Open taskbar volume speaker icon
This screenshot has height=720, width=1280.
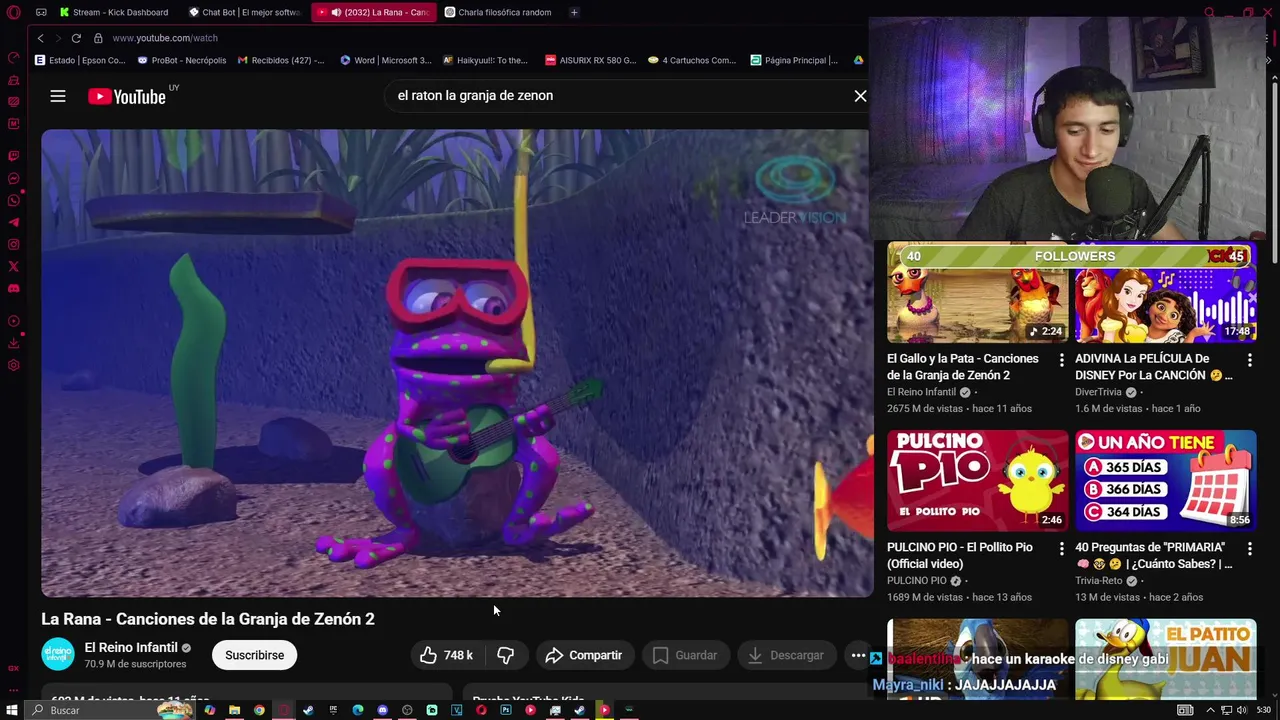tap(1241, 710)
